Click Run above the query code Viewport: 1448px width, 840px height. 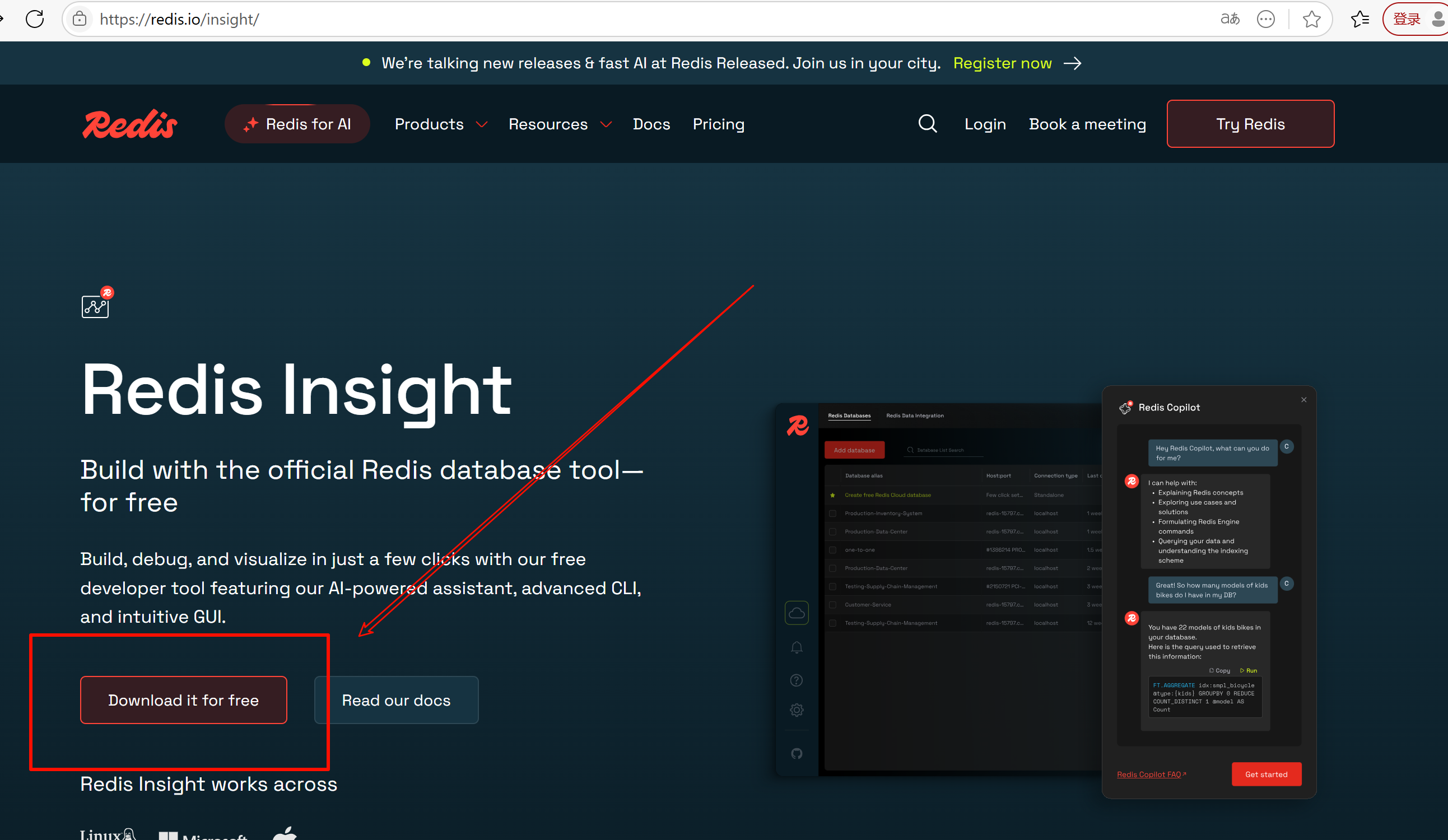click(x=1249, y=670)
